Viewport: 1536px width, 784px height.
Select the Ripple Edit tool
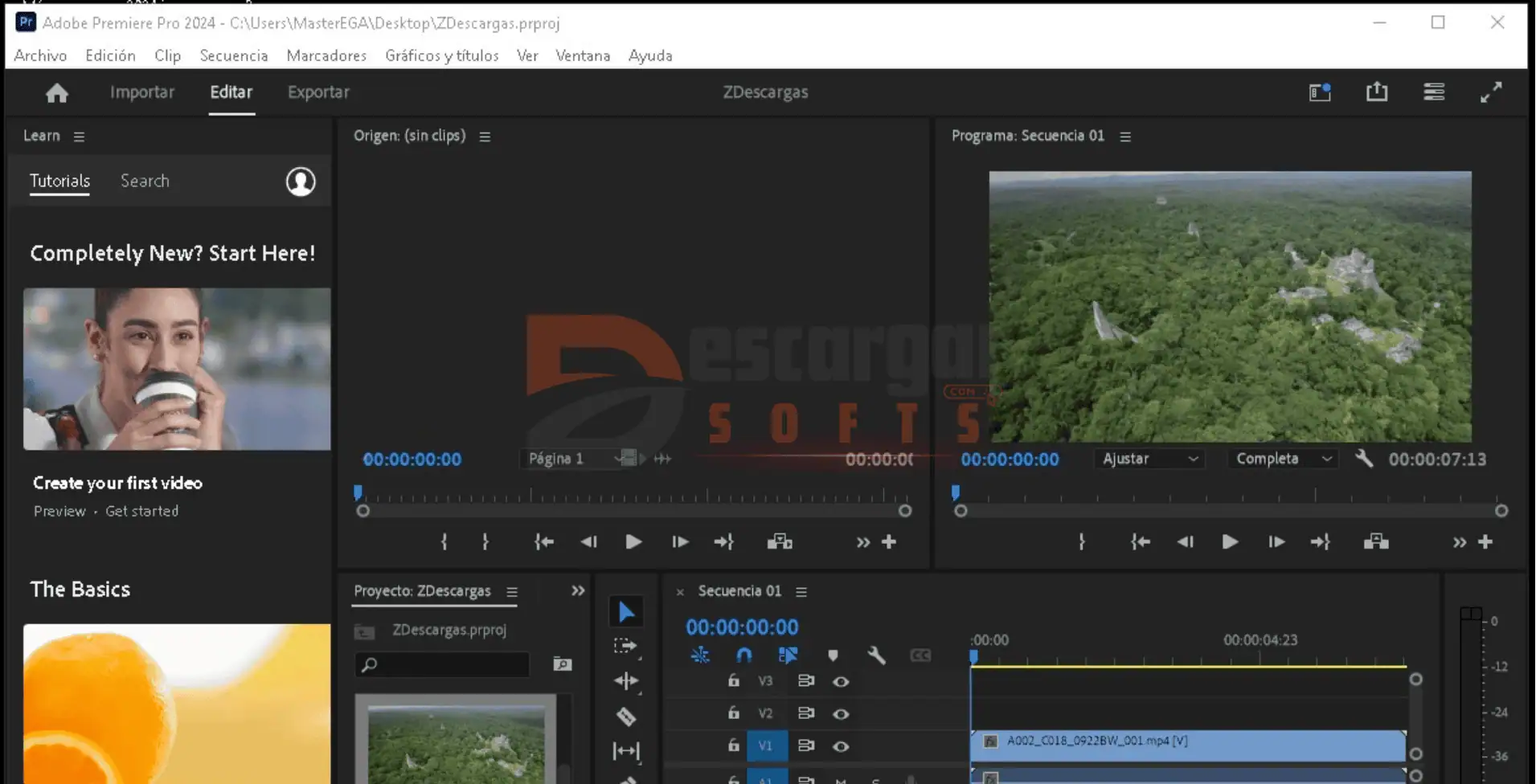[x=626, y=681]
